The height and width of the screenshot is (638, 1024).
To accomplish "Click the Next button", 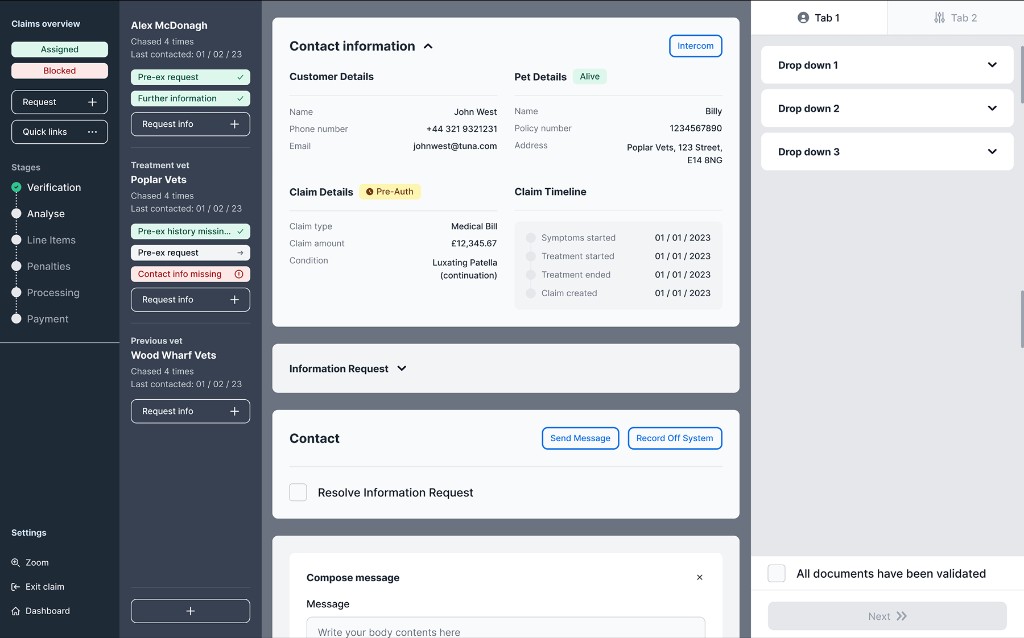I will [887, 616].
